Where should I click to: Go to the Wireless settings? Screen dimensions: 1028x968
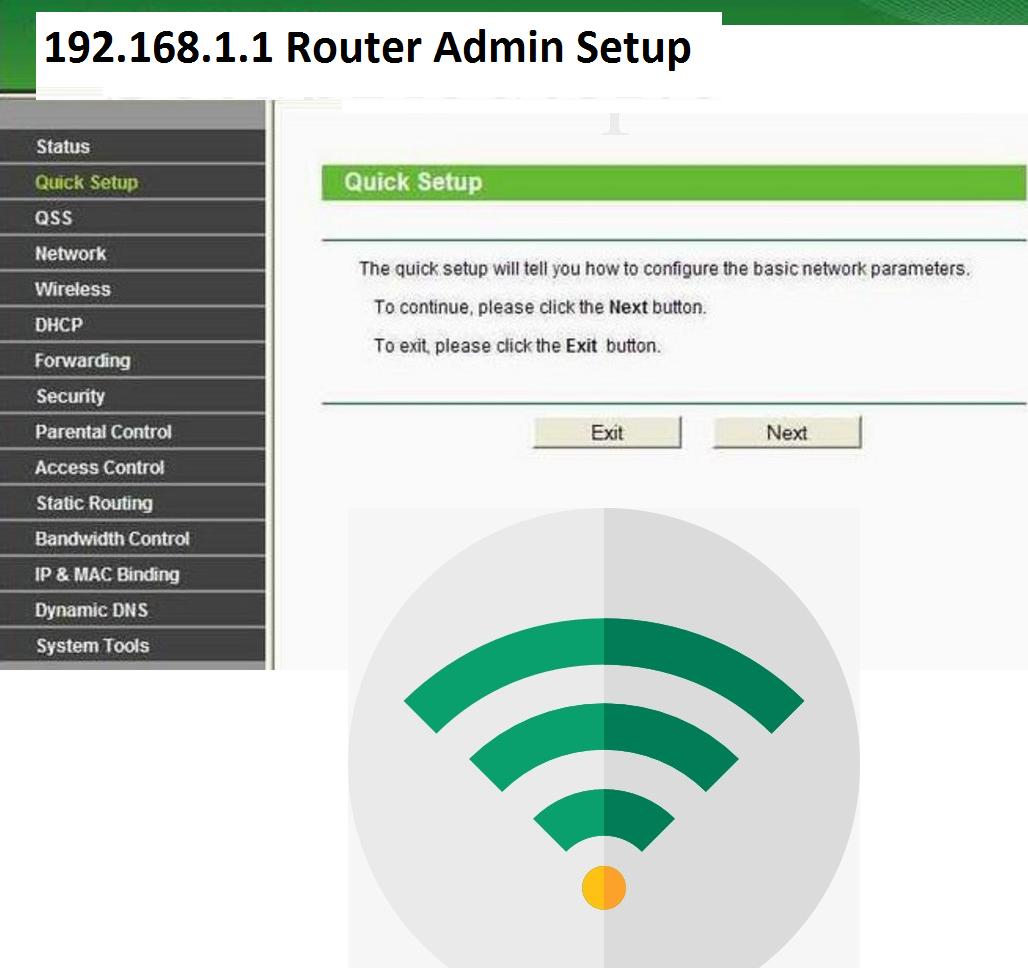tap(132, 289)
